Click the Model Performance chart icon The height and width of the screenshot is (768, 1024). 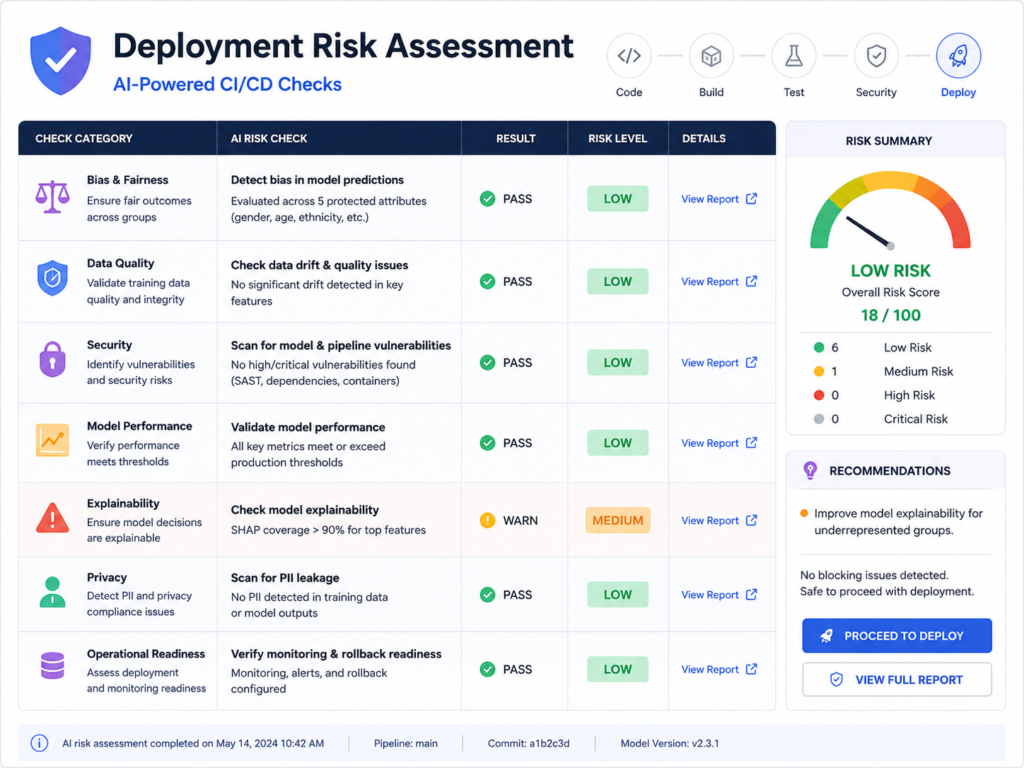52,440
